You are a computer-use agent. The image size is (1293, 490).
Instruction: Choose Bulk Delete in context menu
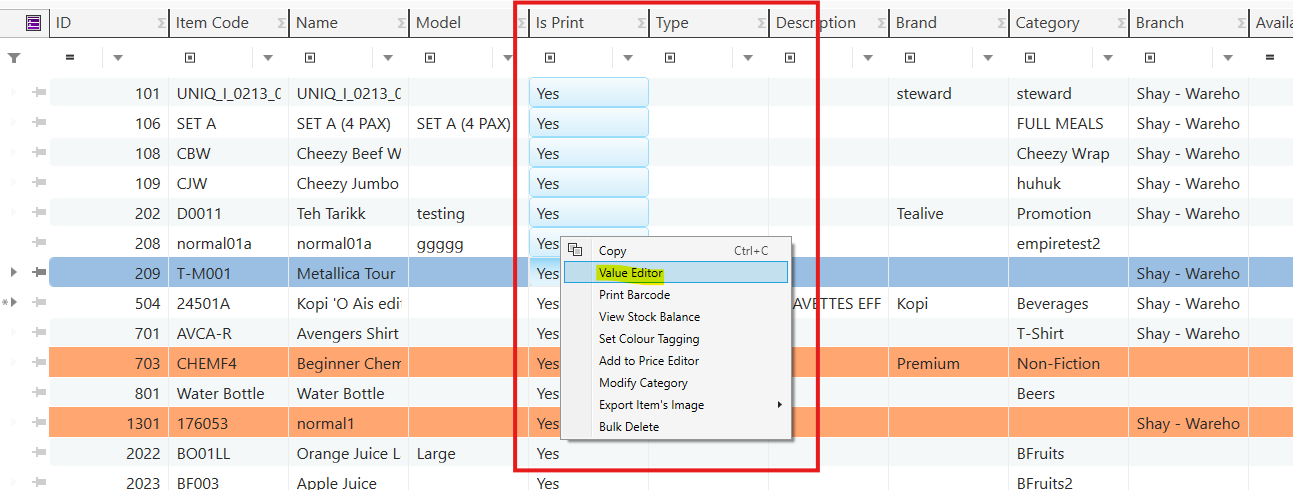click(628, 427)
